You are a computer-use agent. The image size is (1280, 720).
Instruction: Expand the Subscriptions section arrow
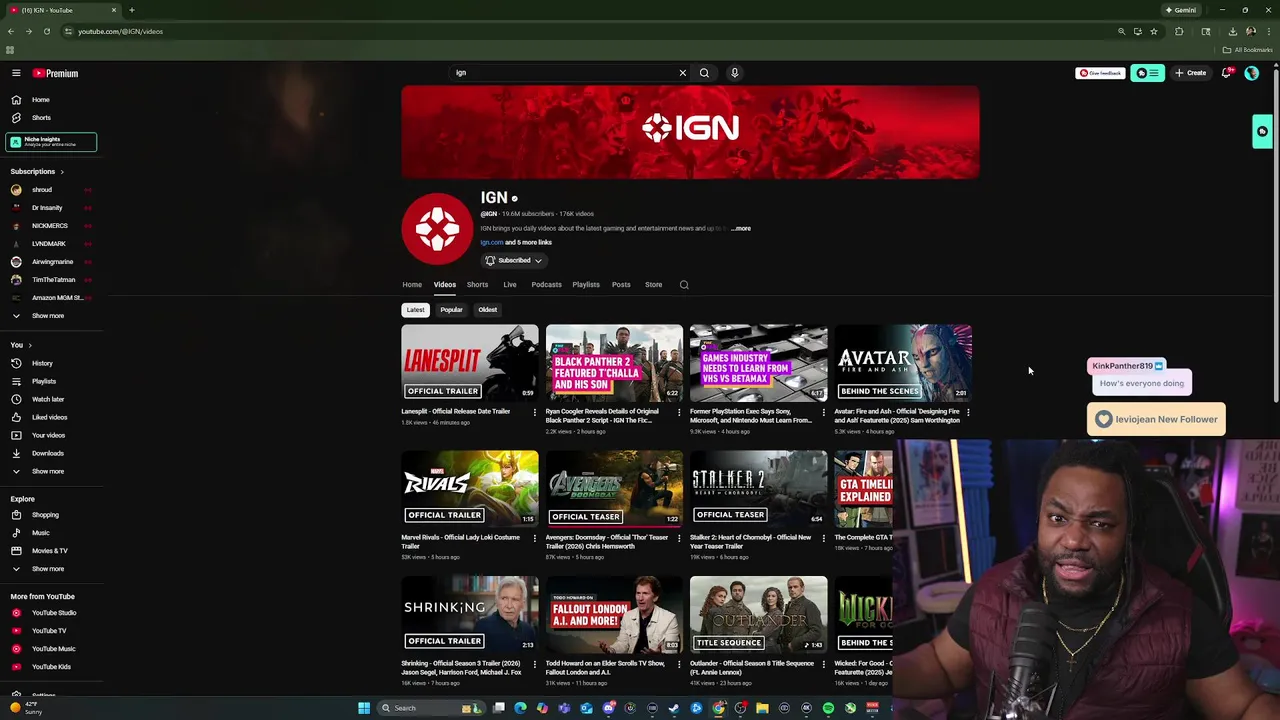click(62, 172)
